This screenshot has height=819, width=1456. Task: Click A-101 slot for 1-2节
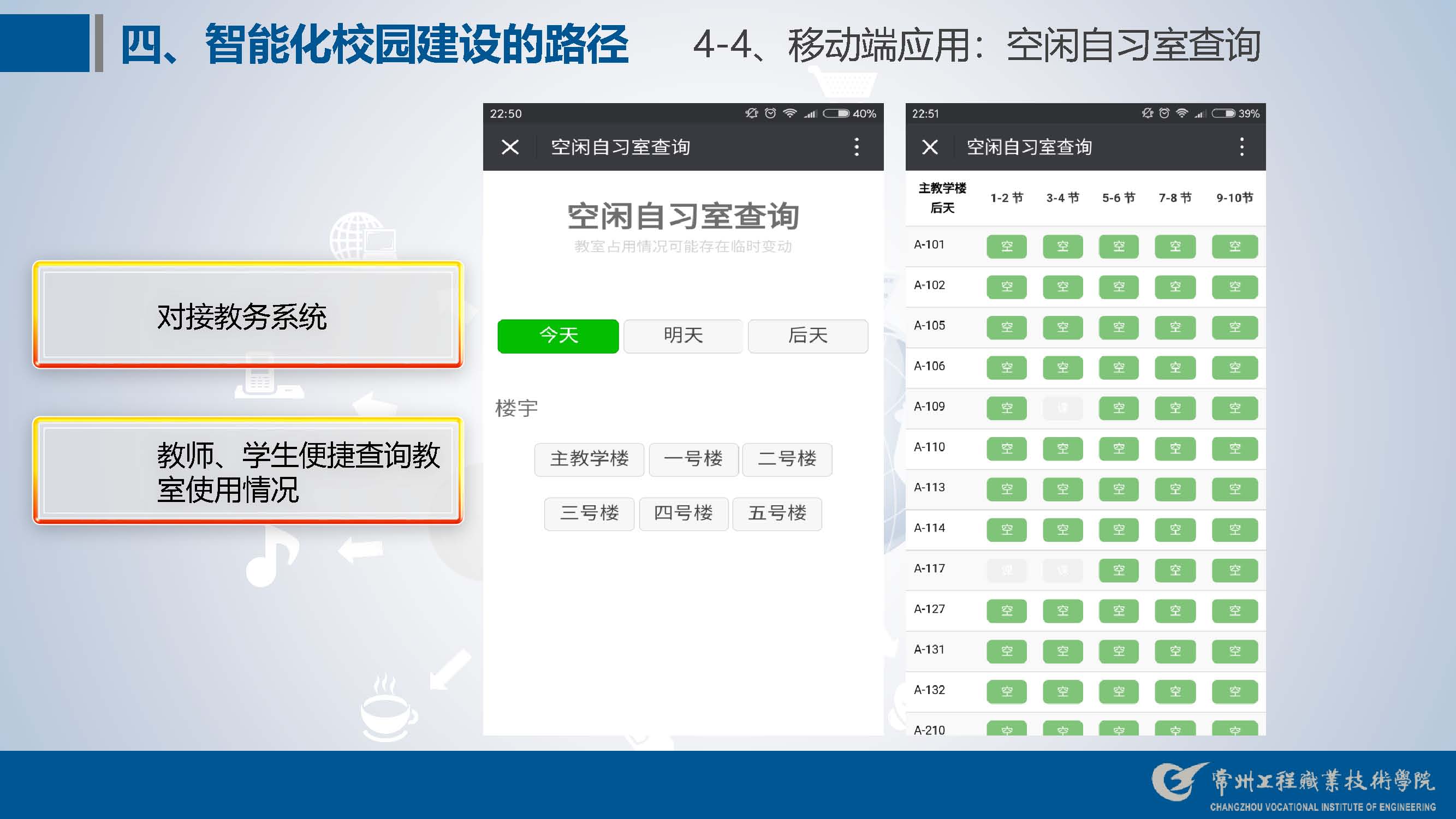1006,247
